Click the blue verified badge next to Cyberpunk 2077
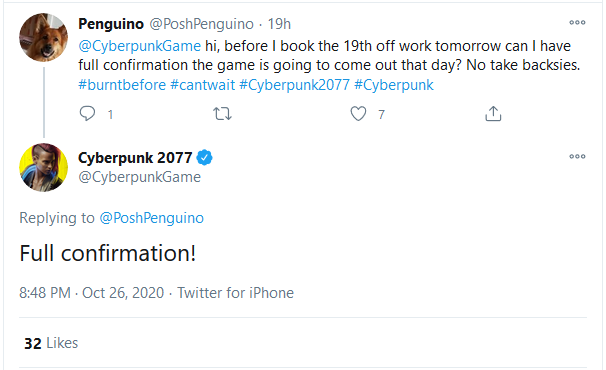 coord(204,158)
